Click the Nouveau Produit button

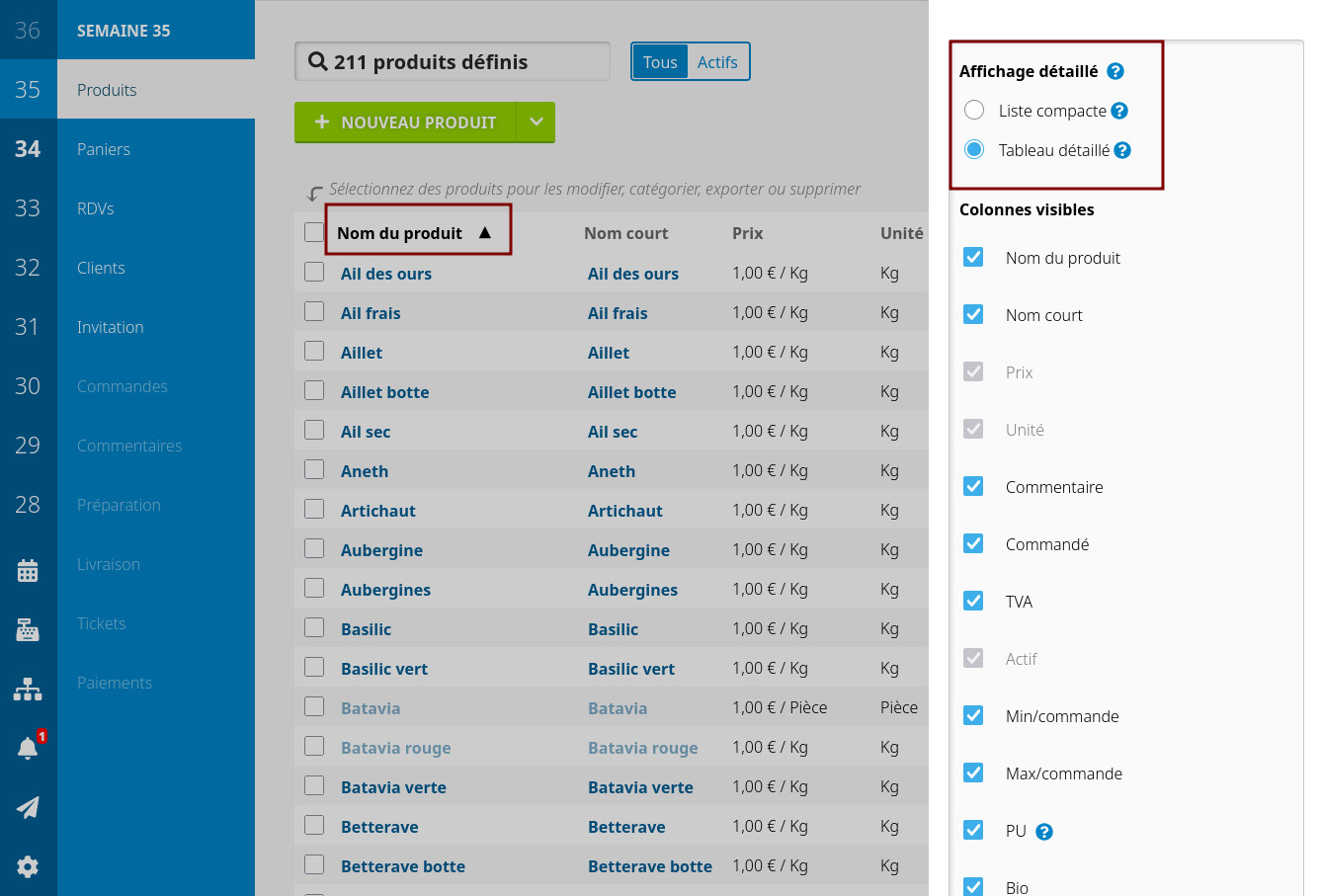(x=405, y=122)
